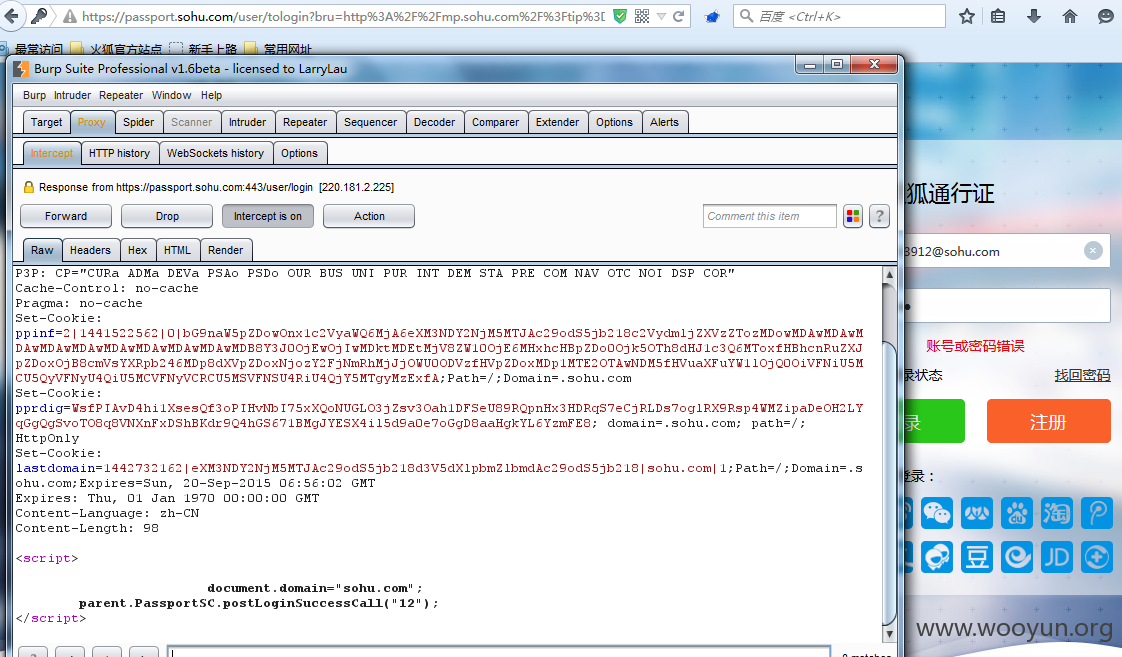The height and width of the screenshot is (657, 1122).
Task: Open the Decoder tab
Action: point(434,122)
